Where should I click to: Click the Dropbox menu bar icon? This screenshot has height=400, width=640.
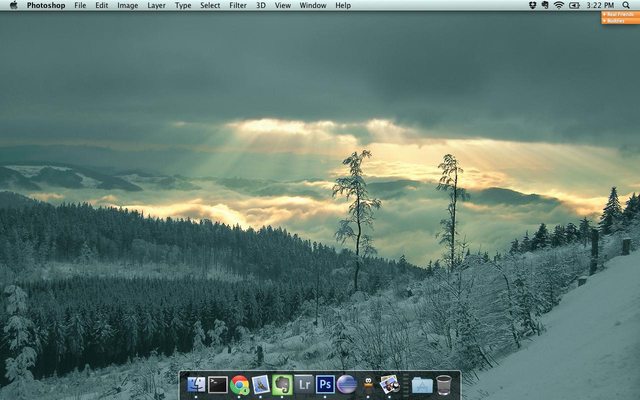(532, 5)
